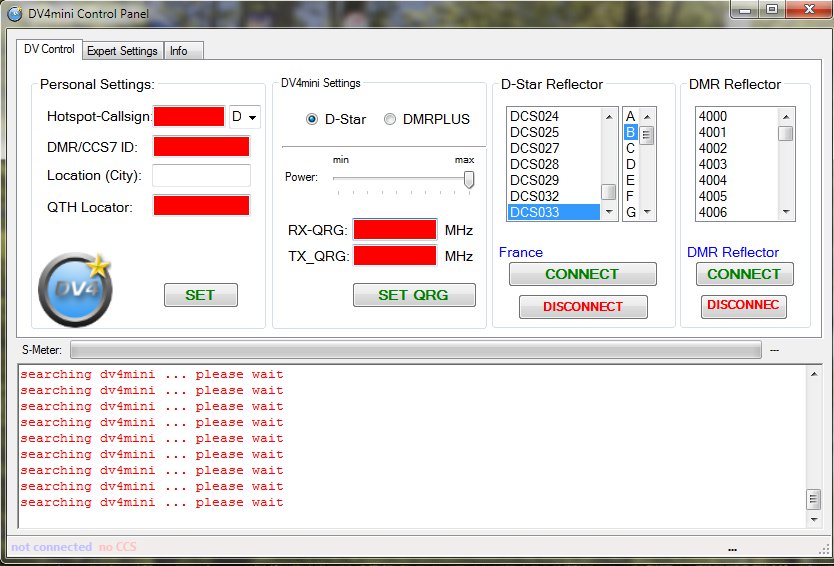This screenshot has width=834, height=566.
Task: Select module B in the module list
Action: point(631,132)
